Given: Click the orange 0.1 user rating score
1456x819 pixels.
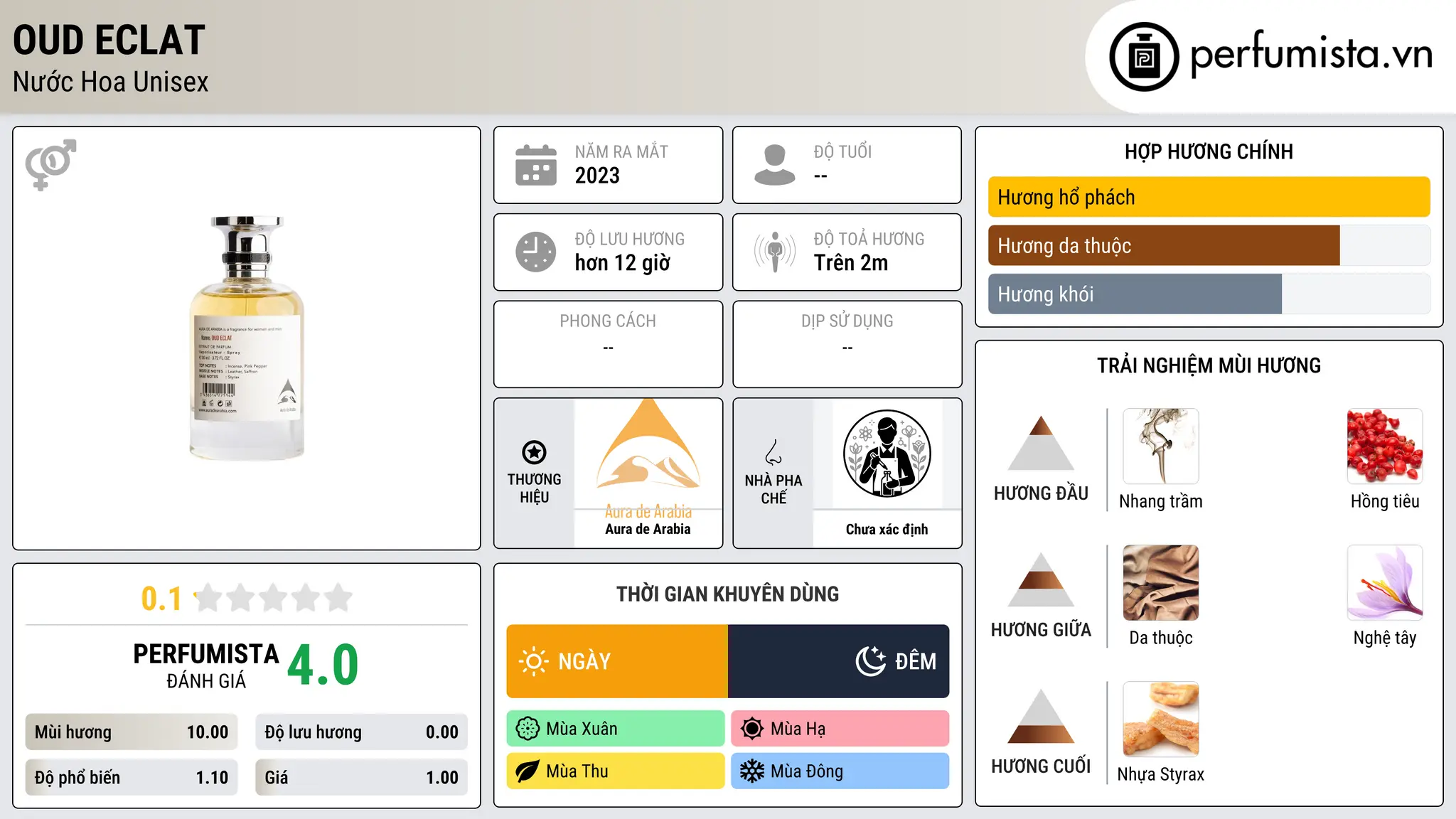Looking at the screenshot, I should 161,599.
